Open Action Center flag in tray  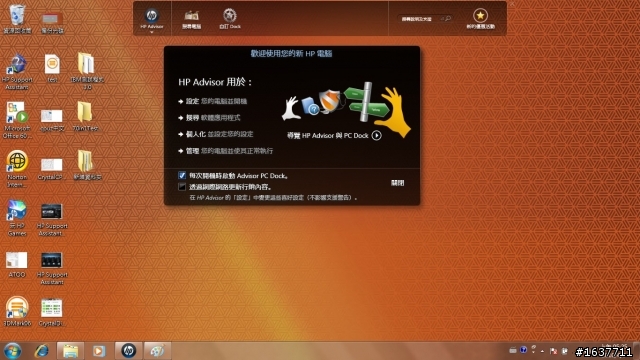(553, 351)
